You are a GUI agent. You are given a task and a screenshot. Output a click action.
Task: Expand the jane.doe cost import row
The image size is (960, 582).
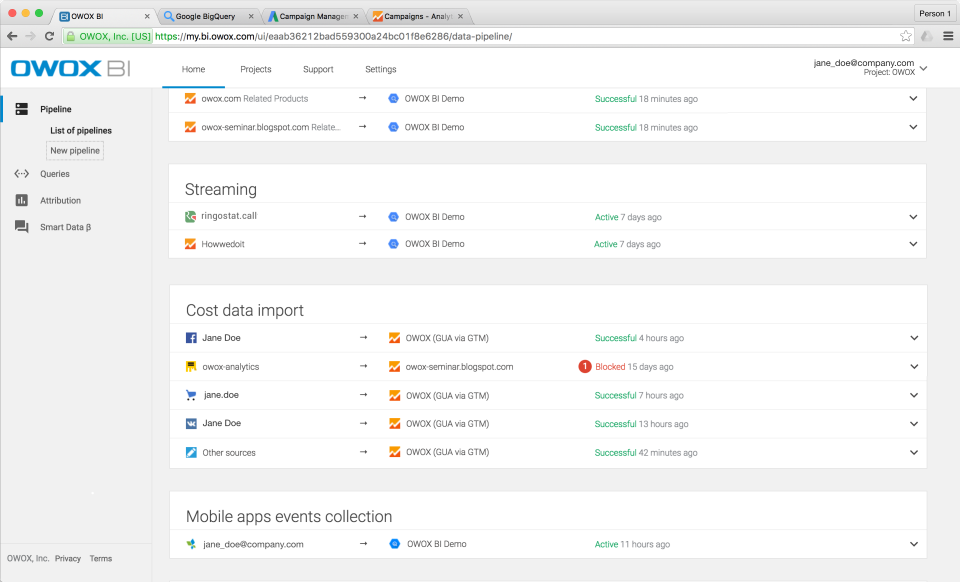coord(913,395)
